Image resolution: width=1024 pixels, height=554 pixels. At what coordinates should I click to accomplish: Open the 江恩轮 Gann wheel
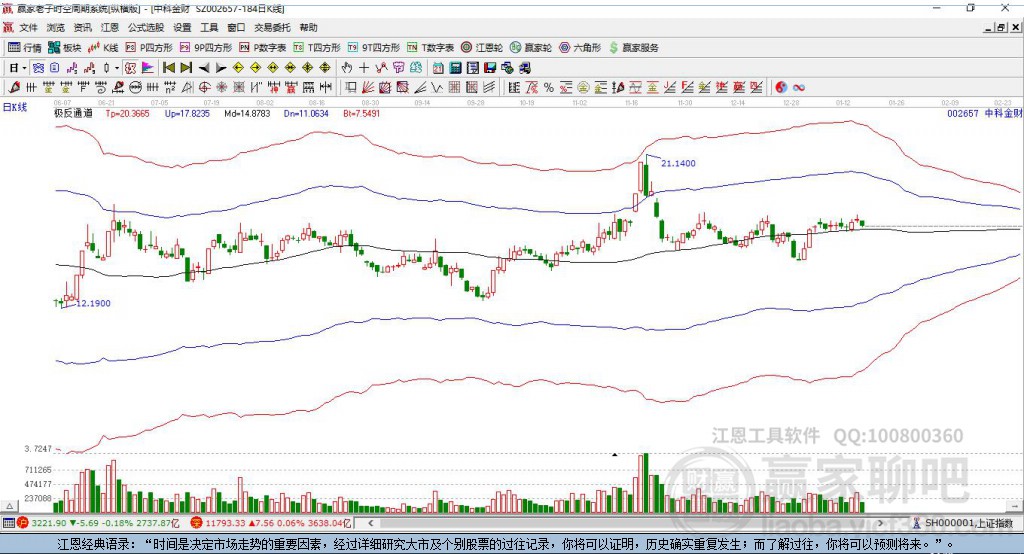coord(482,48)
